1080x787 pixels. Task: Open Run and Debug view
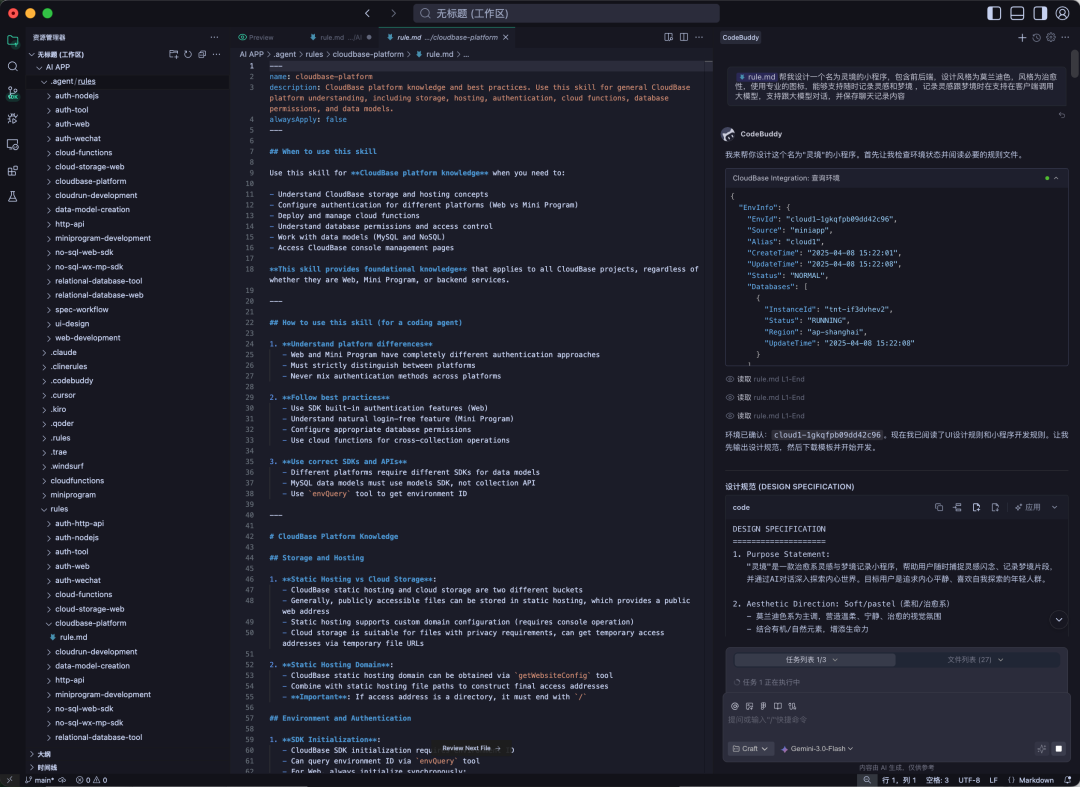(12, 118)
